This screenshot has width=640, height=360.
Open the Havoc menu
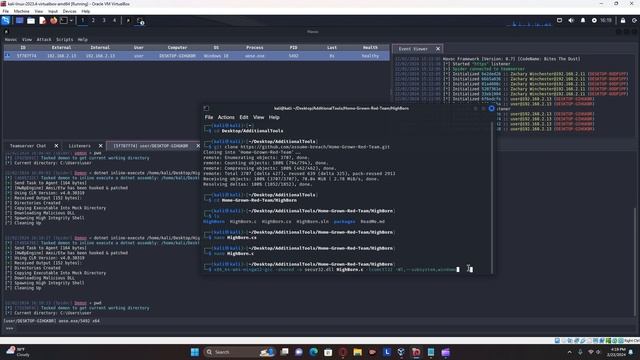11,40
